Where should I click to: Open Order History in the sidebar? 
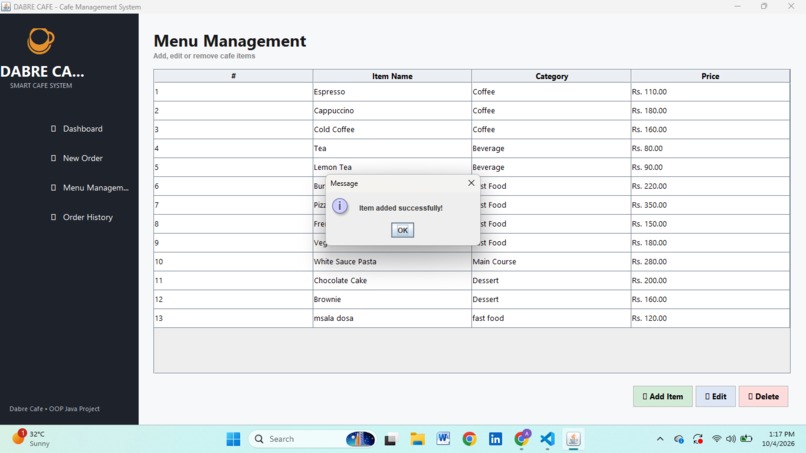pyautogui.click(x=82, y=217)
